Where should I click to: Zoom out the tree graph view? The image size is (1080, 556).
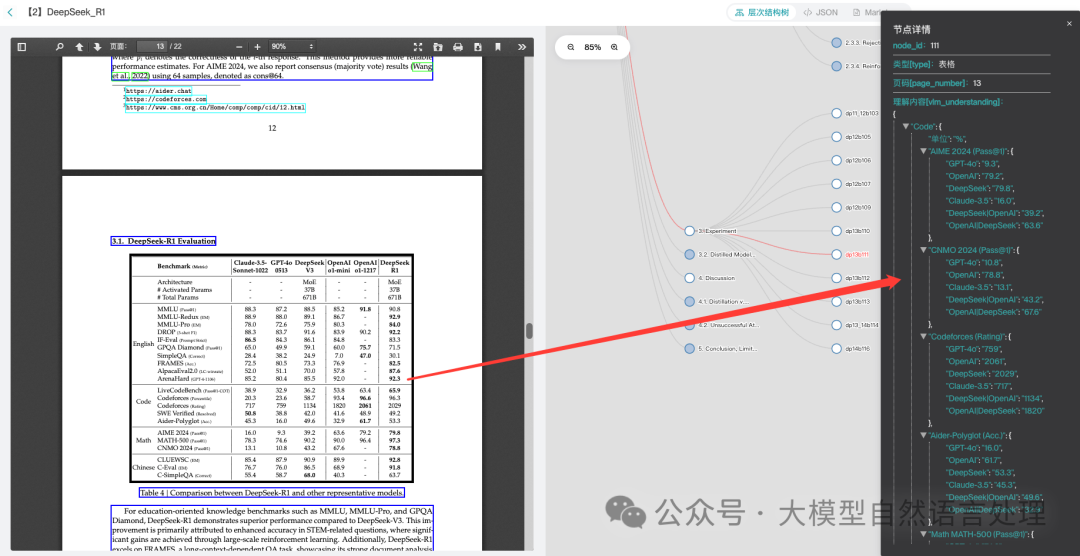click(571, 47)
